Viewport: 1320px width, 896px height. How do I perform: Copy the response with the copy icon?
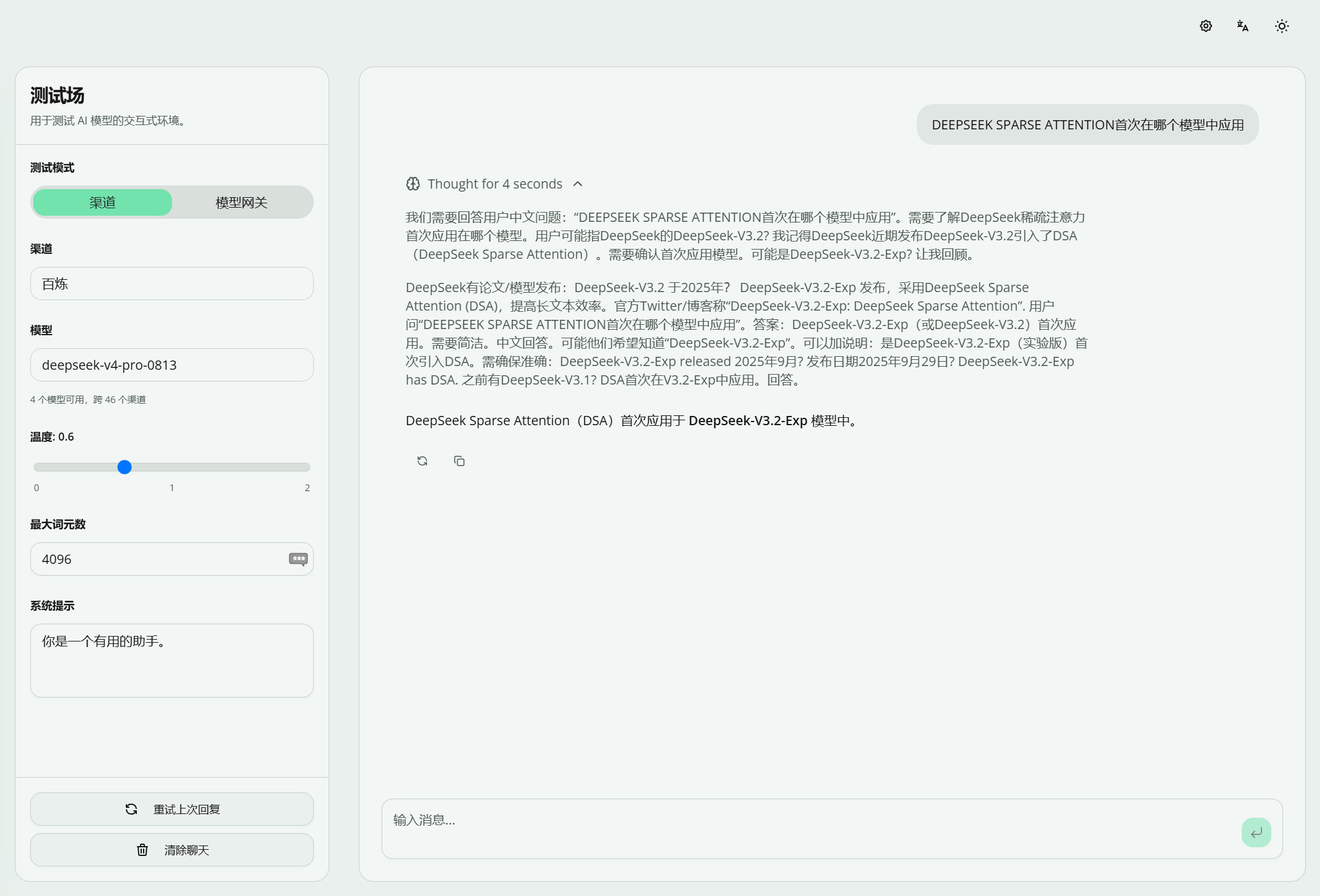point(459,461)
